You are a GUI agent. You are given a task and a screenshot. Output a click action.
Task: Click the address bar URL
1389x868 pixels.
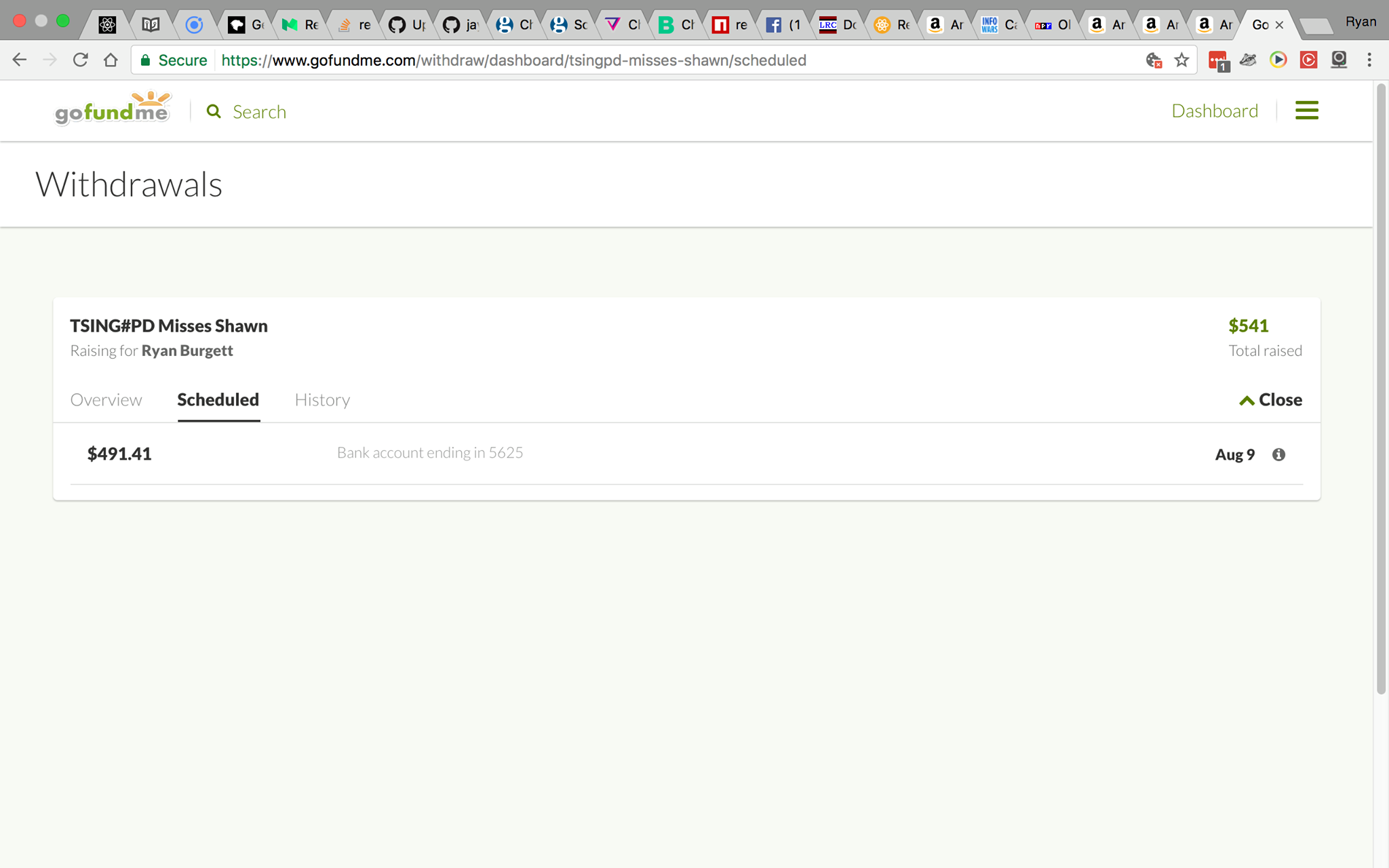click(513, 60)
